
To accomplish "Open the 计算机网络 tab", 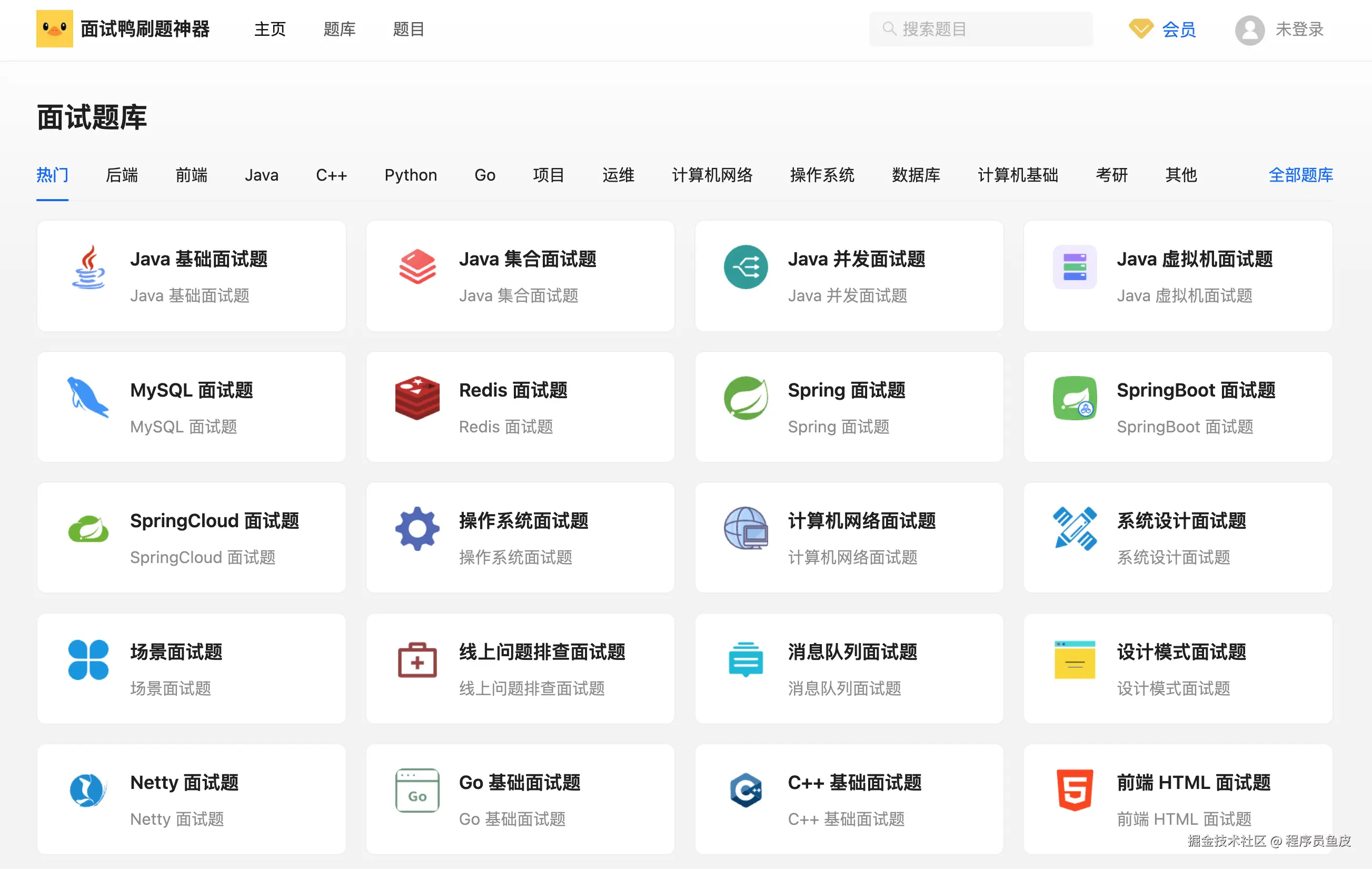I will coord(712,175).
